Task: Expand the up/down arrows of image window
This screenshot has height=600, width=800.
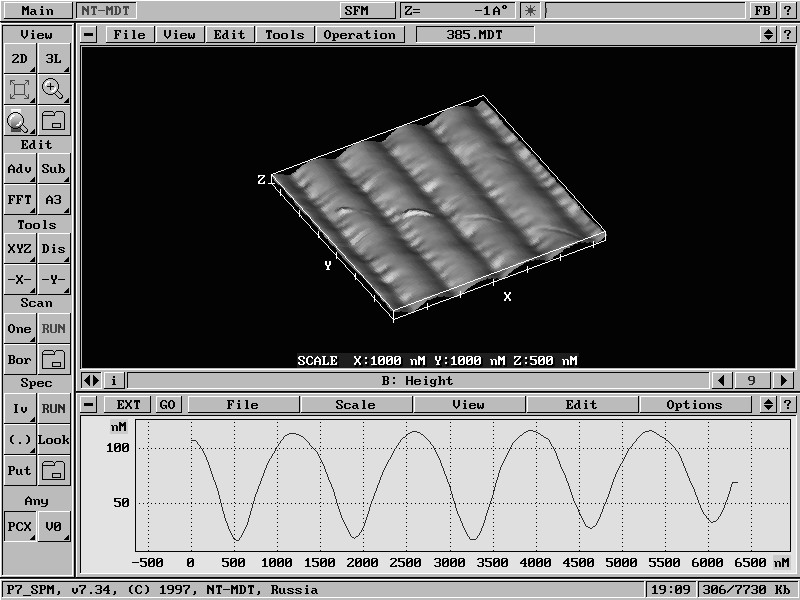Action: 769,34
